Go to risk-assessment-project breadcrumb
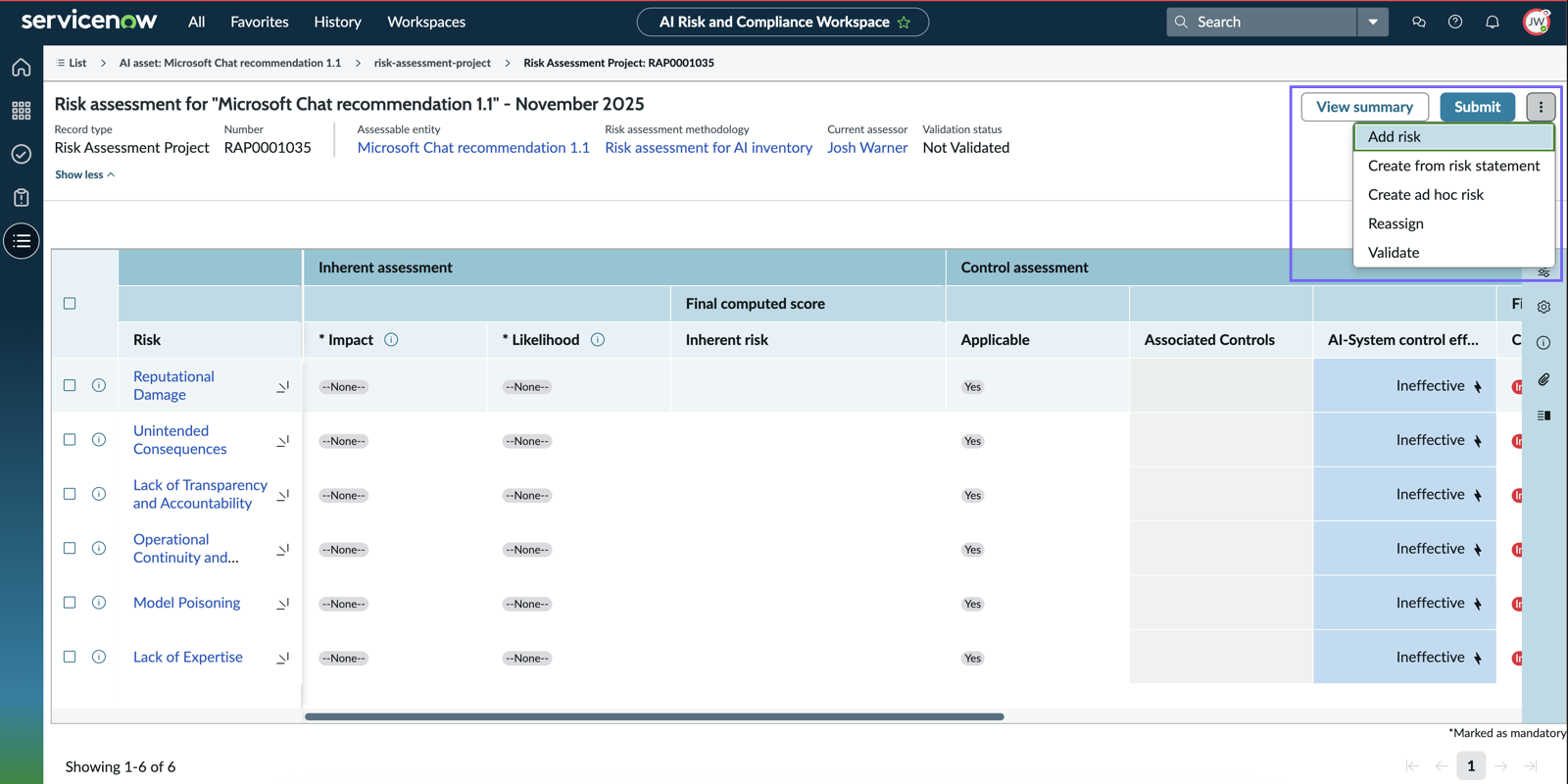The image size is (1568, 784). 432,63
